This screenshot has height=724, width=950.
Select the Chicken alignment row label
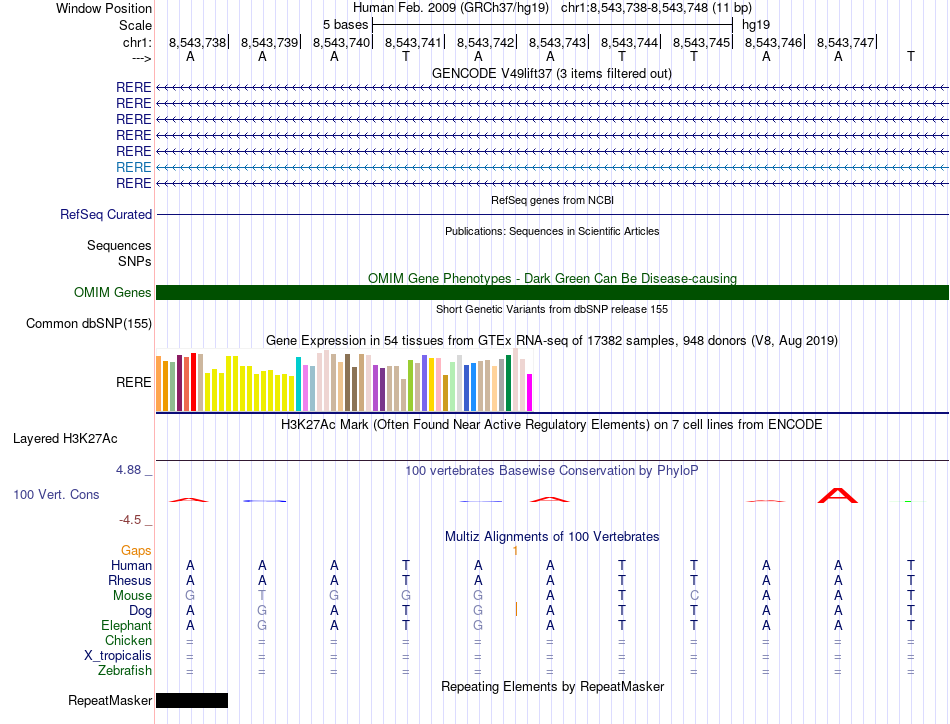128,640
